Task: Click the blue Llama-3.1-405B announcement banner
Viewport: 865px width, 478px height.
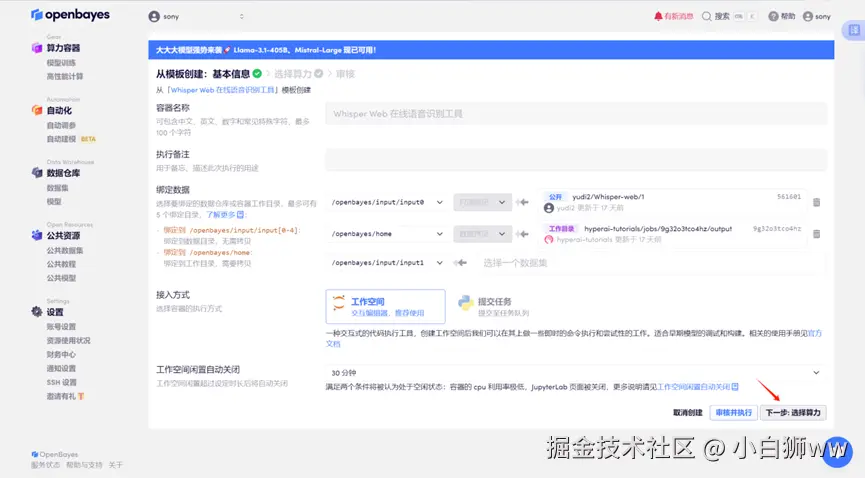Action: click(x=491, y=50)
